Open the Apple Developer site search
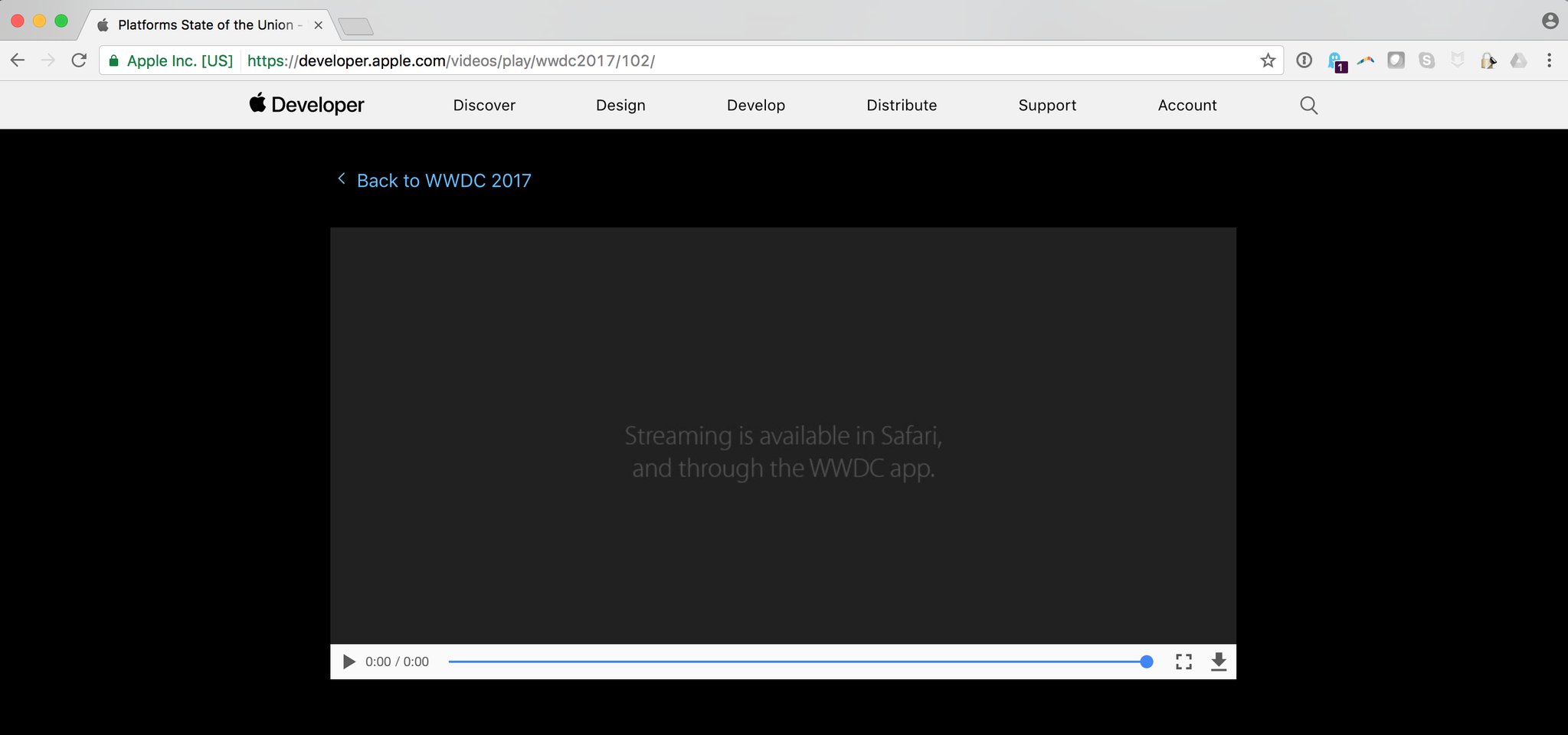Image resolution: width=1568 pixels, height=735 pixels. (1308, 106)
